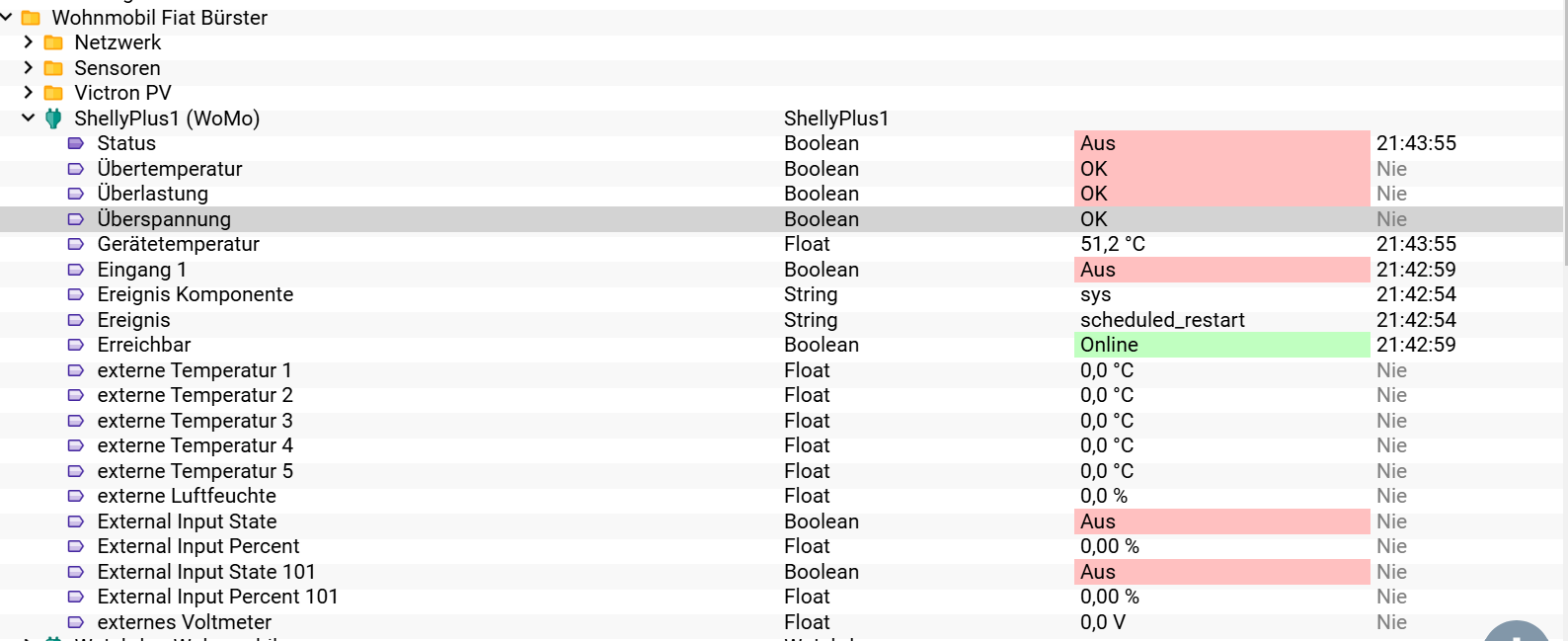Toggle the Status value showing Aus
The image size is (1568, 641).
(x=1220, y=143)
